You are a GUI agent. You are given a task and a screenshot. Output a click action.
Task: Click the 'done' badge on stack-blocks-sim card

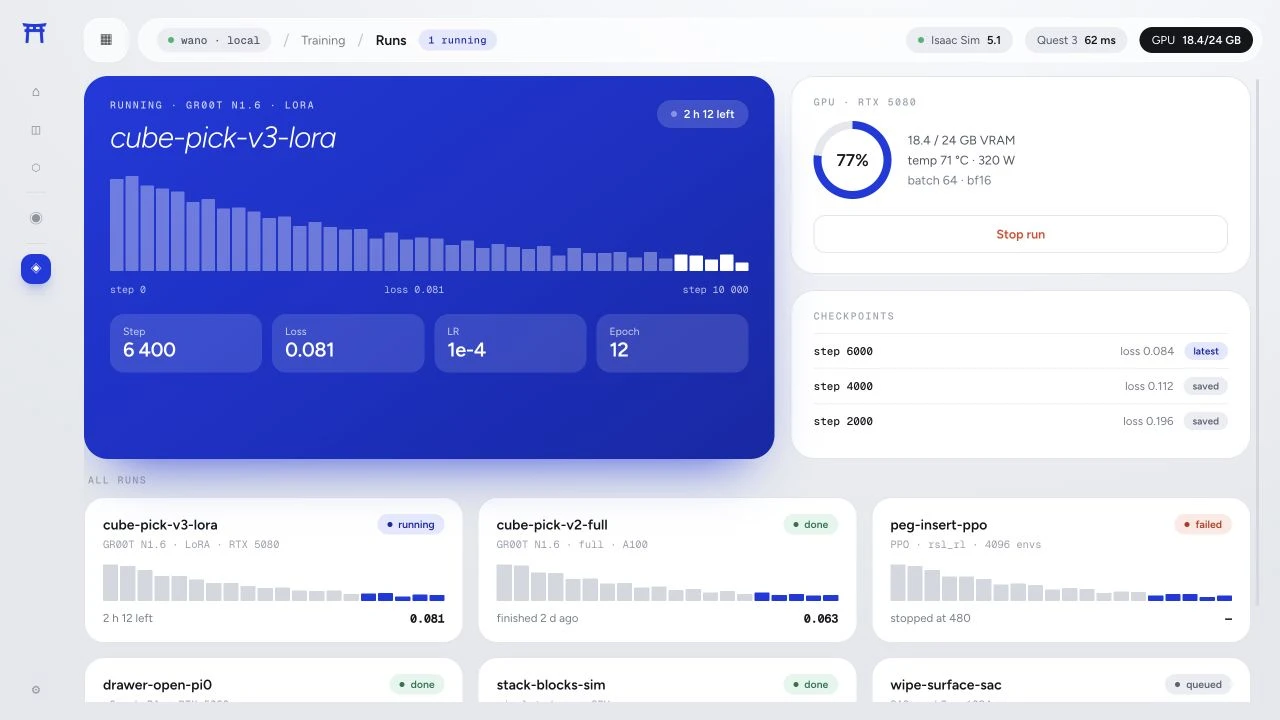pyautogui.click(x=811, y=685)
